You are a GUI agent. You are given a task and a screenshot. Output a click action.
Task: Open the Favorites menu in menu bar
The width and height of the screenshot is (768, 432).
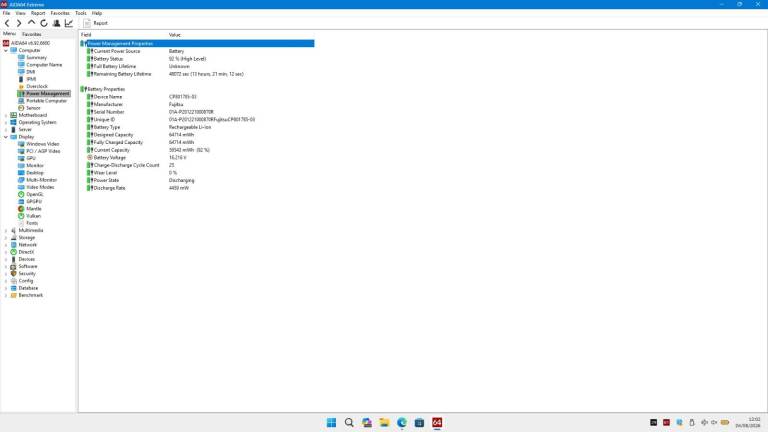(60, 13)
